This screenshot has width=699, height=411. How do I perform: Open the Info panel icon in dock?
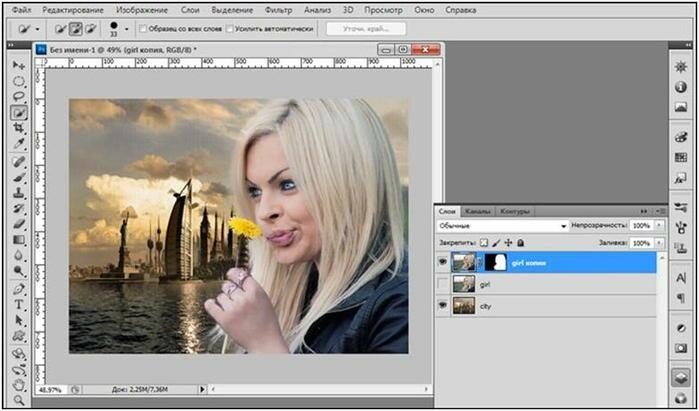tap(681, 87)
